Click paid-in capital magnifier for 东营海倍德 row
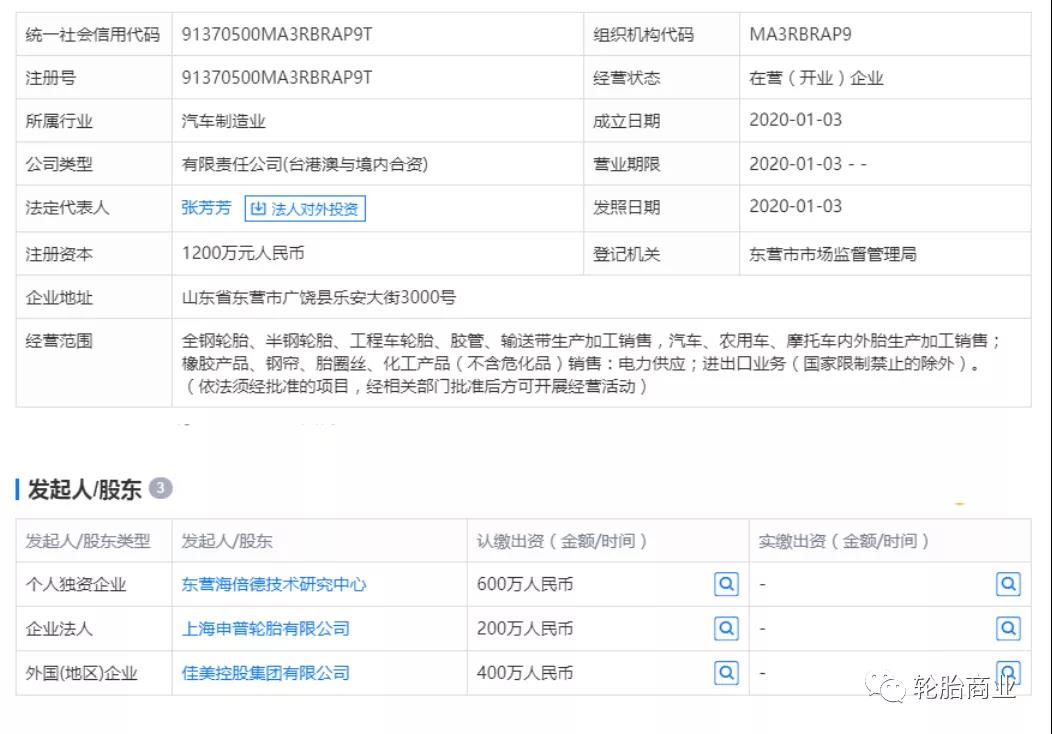Viewport: 1052px width, 734px height. click(x=1008, y=584)
